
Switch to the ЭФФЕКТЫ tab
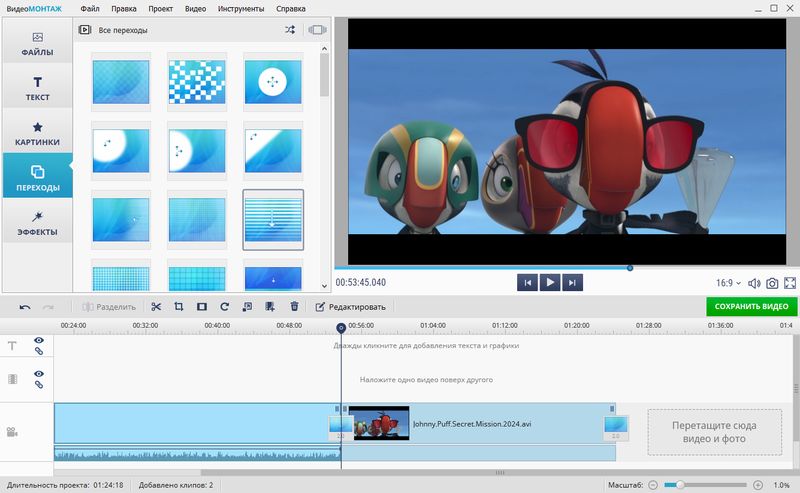coord(37,222)
